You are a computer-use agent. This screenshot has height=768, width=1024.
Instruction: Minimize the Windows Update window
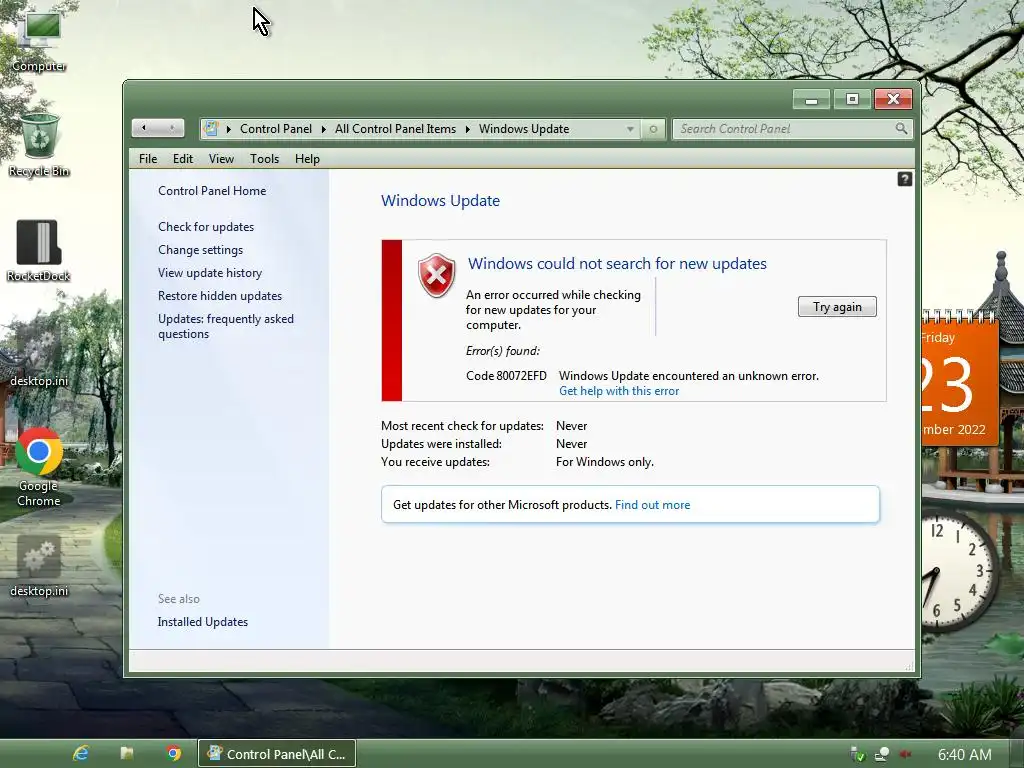point(811,99)
